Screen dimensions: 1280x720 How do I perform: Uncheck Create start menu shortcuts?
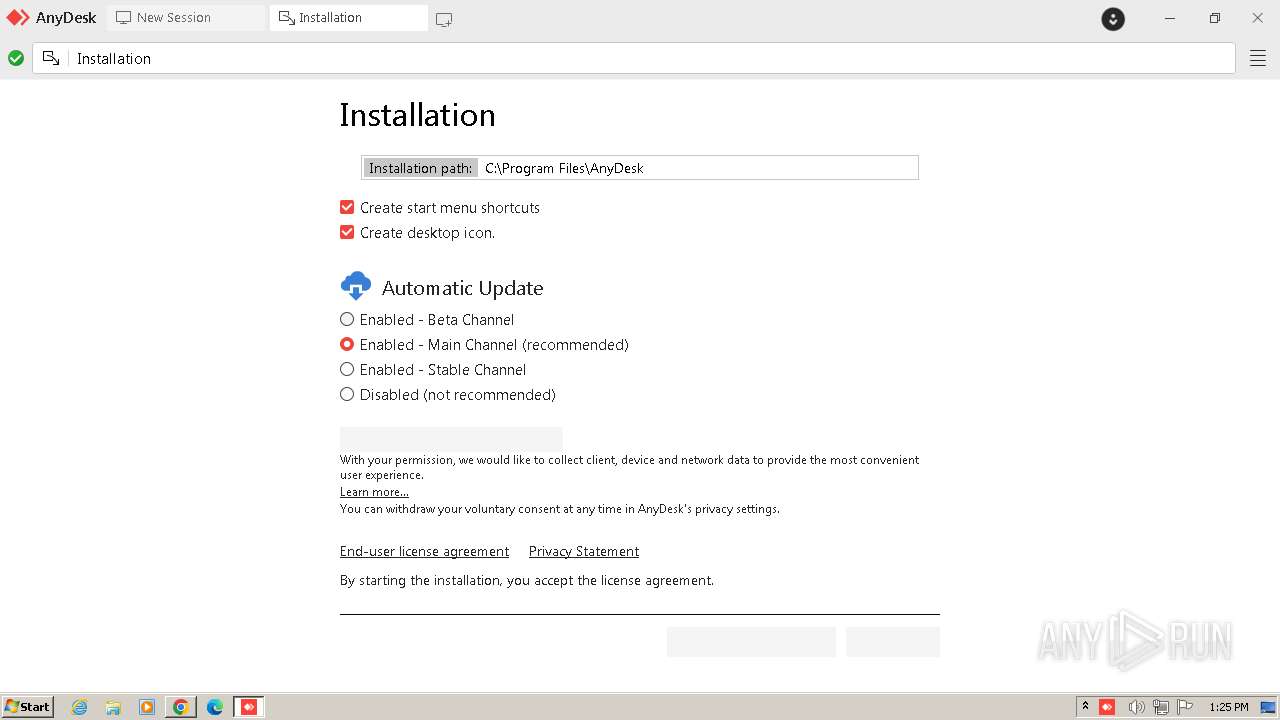click(347, 208)
